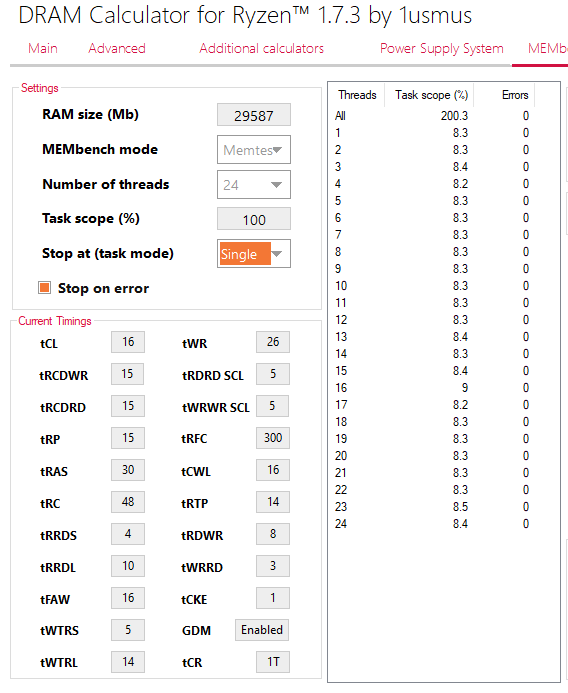The width and height of the screenshot is (568, 693).
Task: Click the RAM size field showing 29587
Action: click(x=254, y=115)
